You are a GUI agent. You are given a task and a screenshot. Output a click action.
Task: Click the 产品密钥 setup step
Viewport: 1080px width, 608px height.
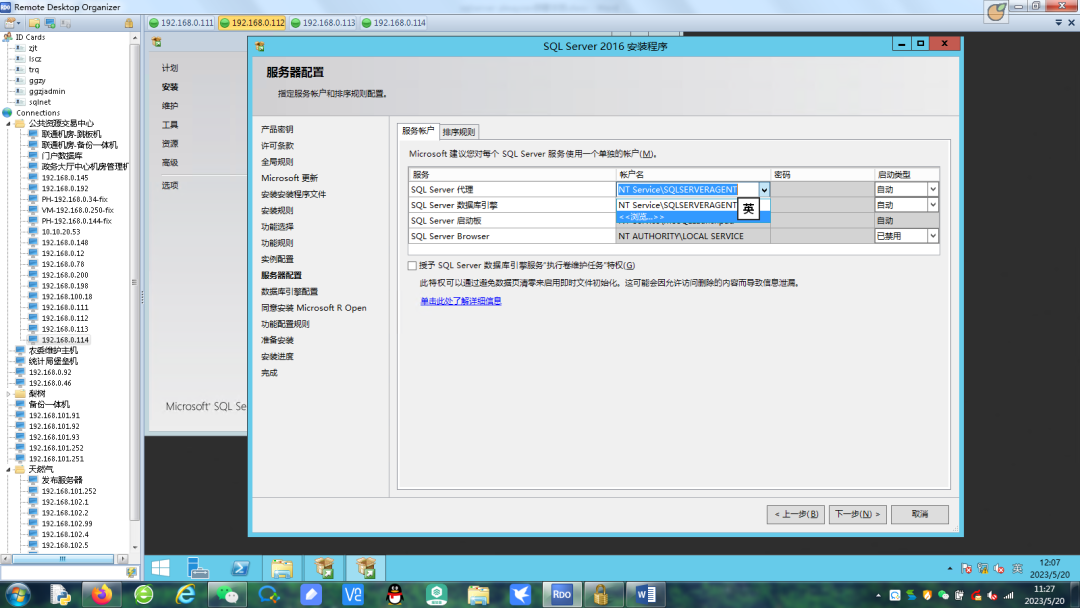pos(277,129)
